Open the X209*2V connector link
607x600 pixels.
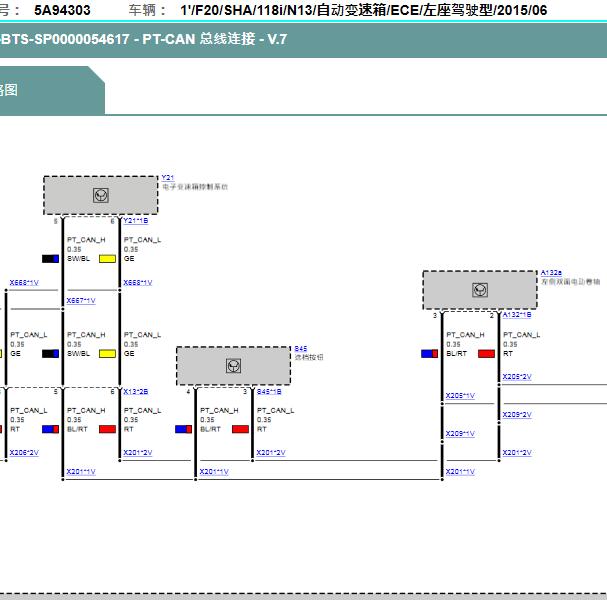point(517,415)
